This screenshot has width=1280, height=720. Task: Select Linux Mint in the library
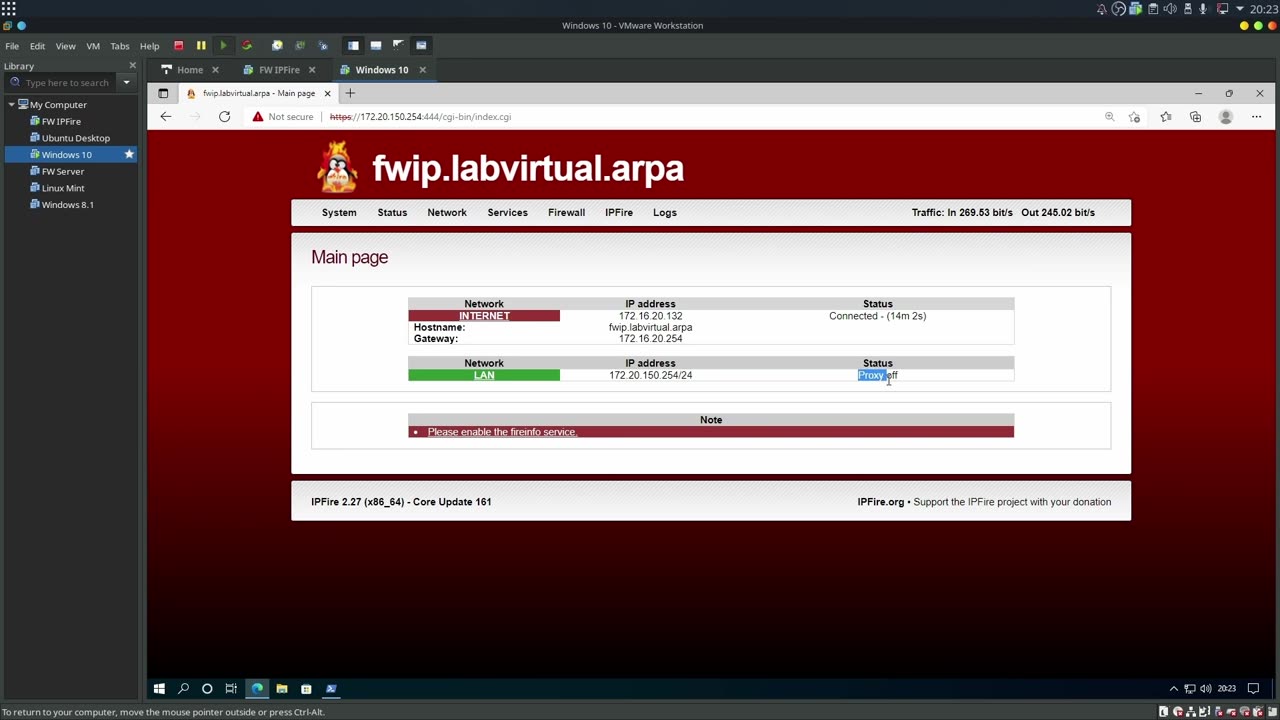point(63,188)
